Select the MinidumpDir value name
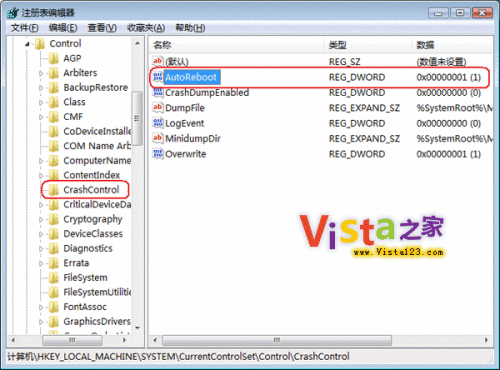 193,139
